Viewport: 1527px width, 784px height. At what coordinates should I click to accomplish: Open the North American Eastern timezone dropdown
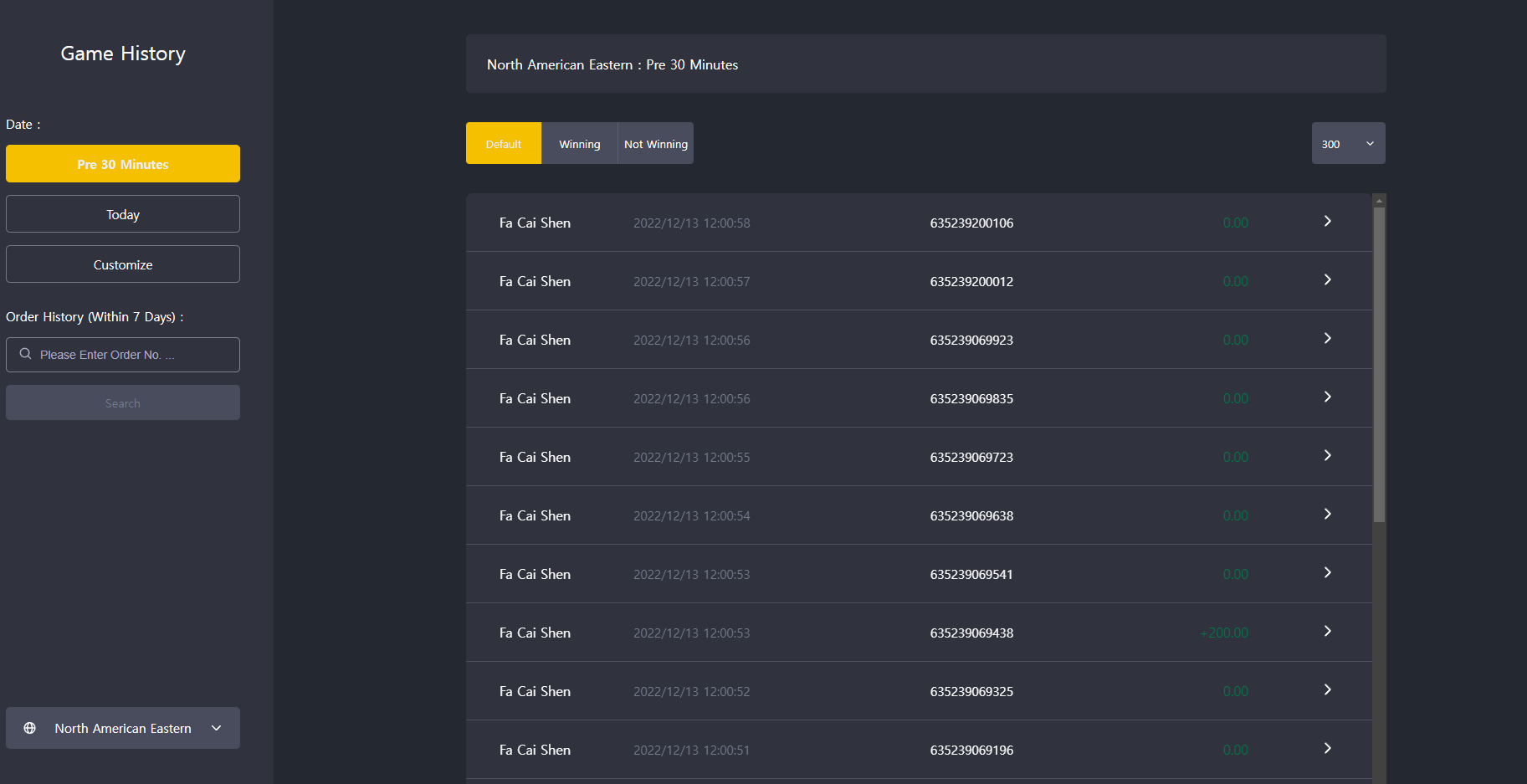pyautogui.click(x=123, y=728)
